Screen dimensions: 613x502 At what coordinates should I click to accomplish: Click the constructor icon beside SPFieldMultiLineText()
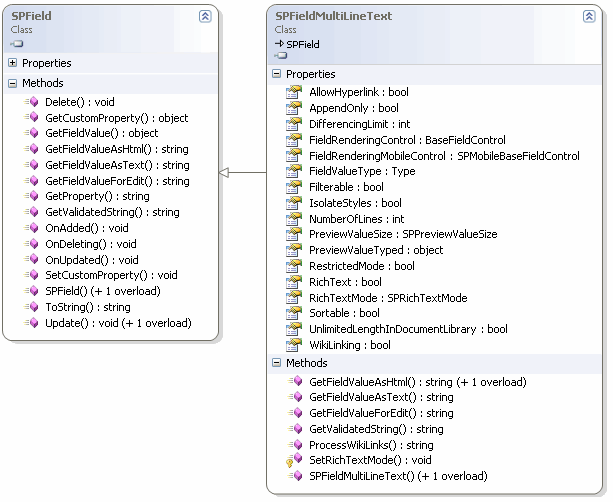click(296, 476)
